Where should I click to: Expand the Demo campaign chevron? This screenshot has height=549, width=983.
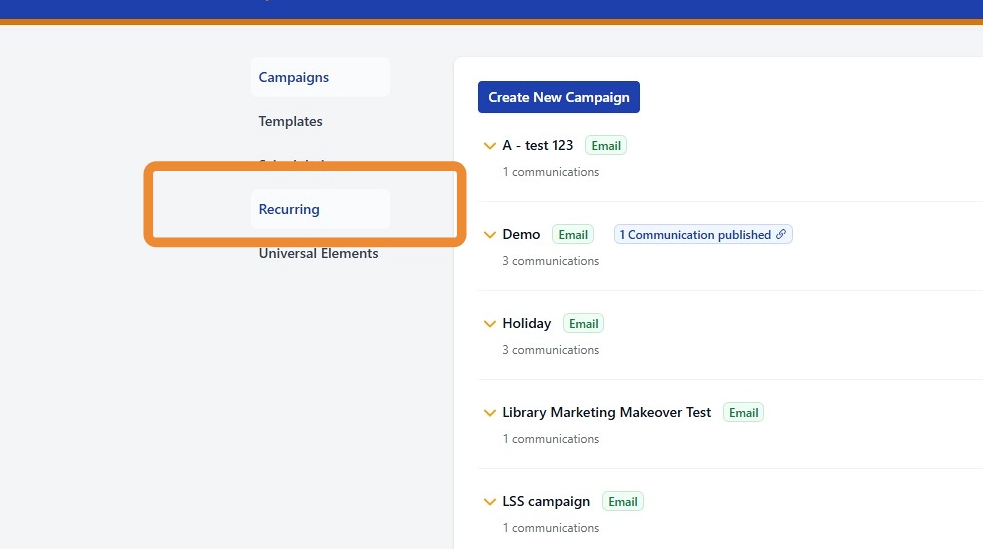(490, 235)
